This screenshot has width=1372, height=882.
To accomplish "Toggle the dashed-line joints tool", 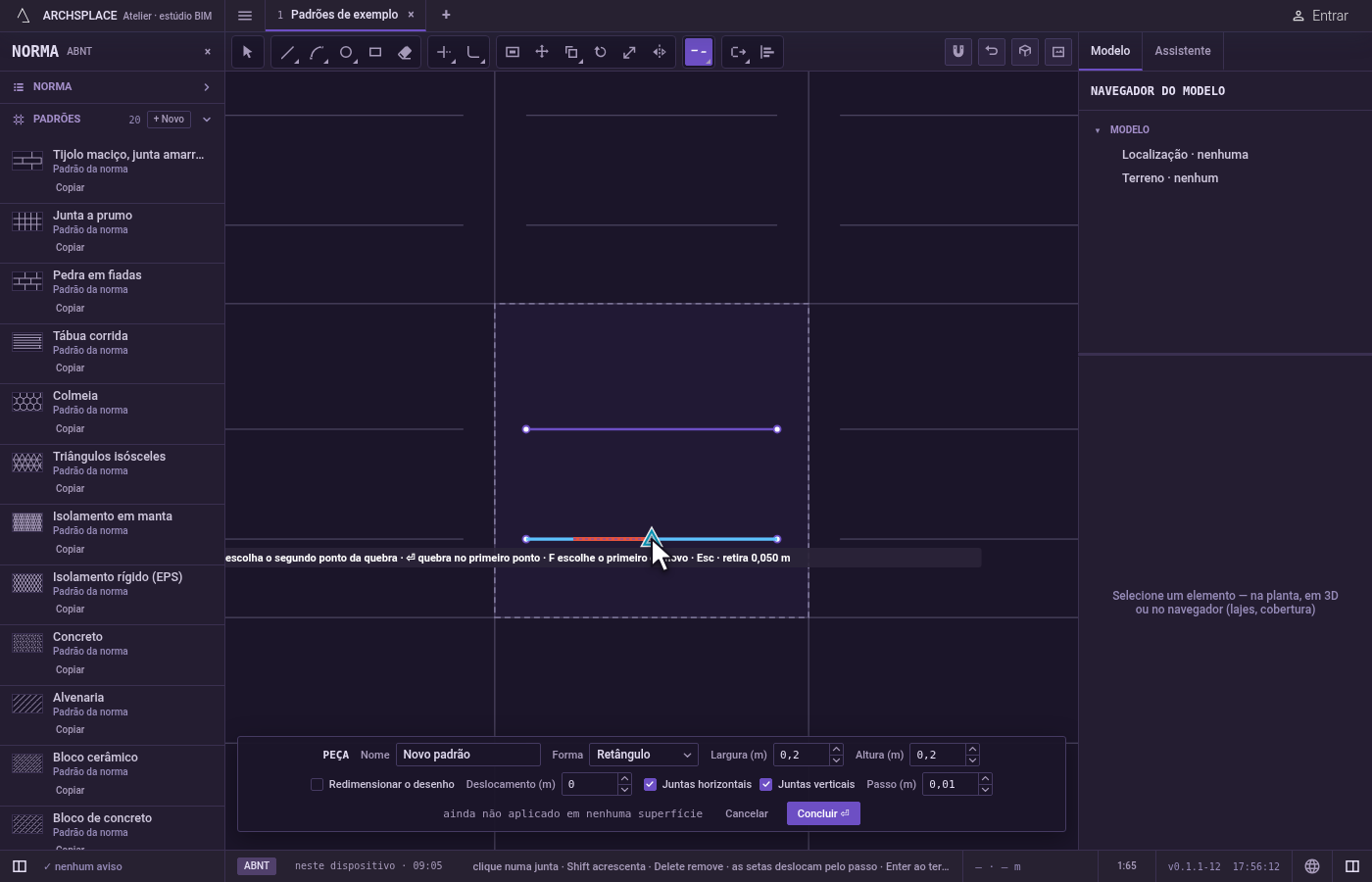I will 699,52.
